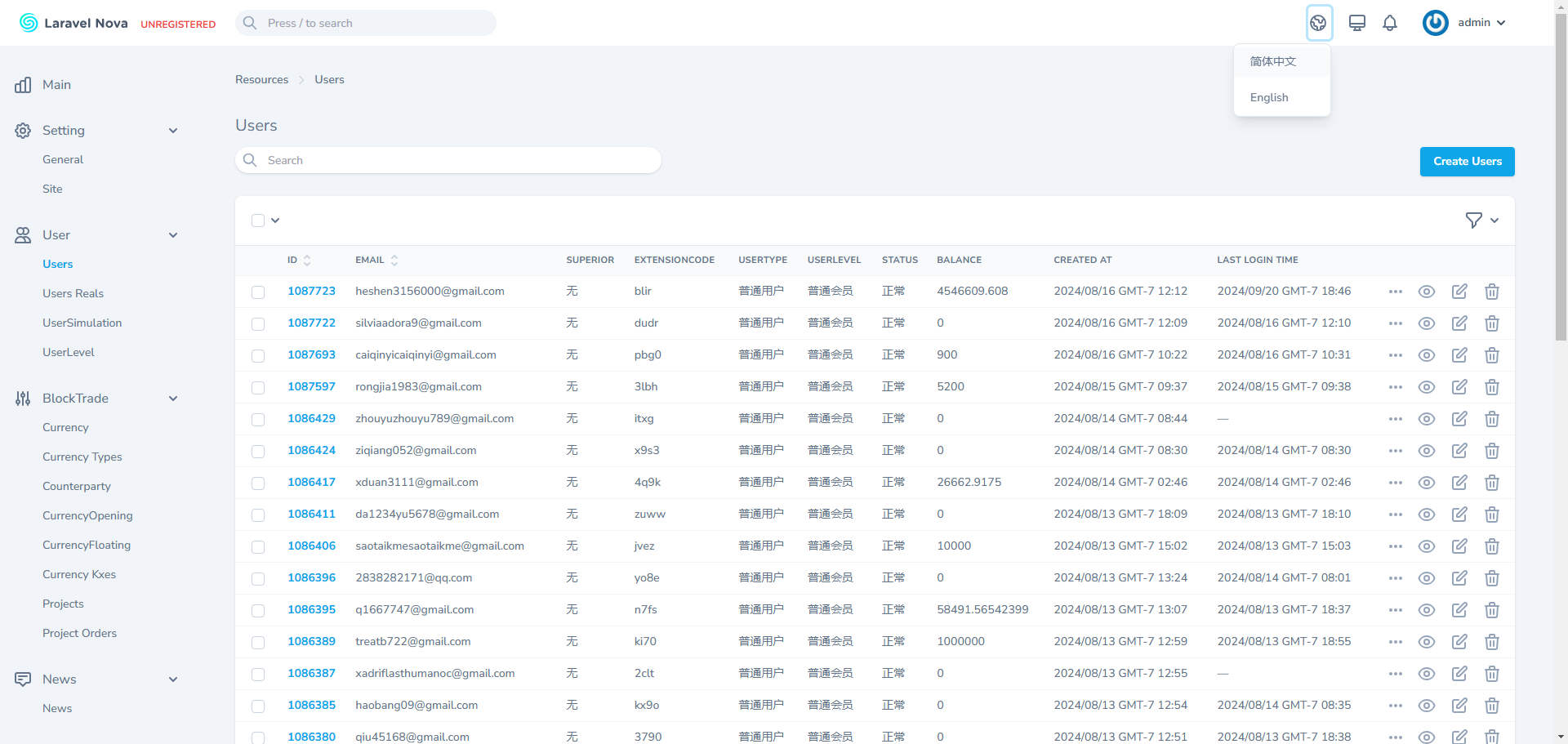Select the row checkbox for user 1086429
This screenshot has height=744, width=1568.
click(x=258, y=420)
